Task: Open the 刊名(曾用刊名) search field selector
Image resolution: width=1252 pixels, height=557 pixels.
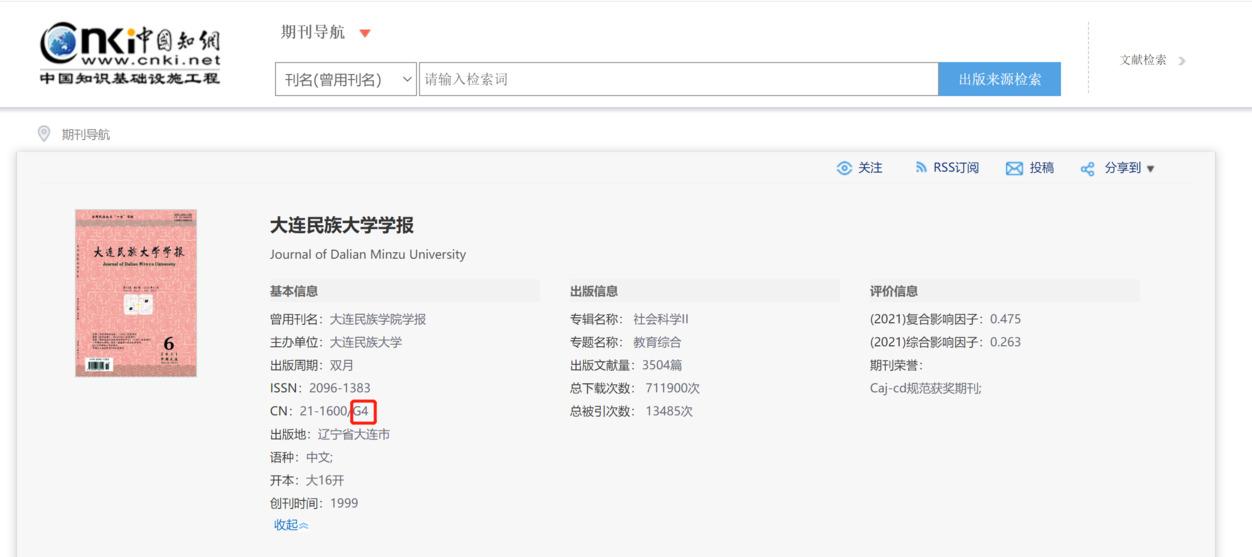Action: click(x=346, y=79)
